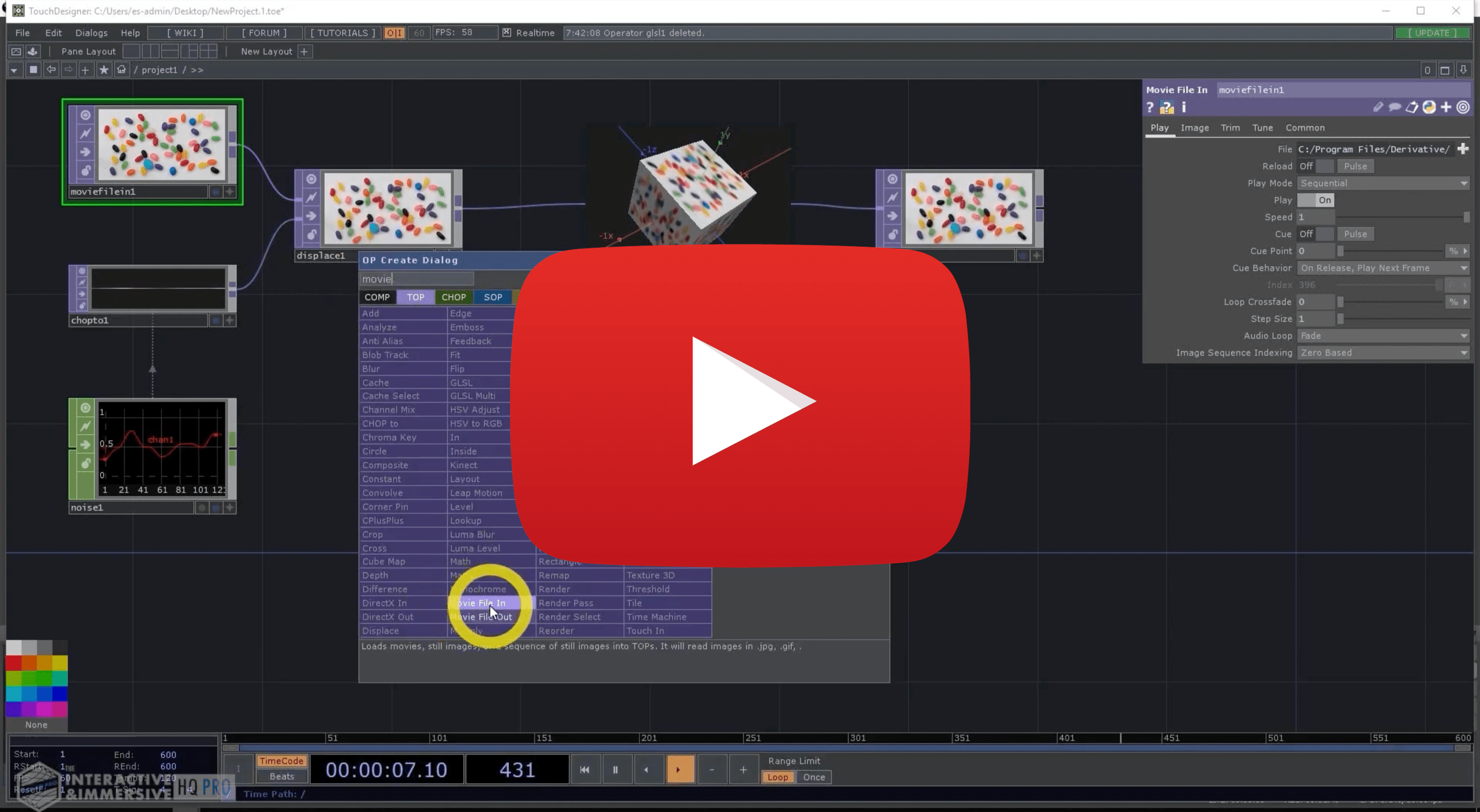The image size is (1480, 812).
Task: Click the UPDATE button
Action: (x=1432, y=33)
